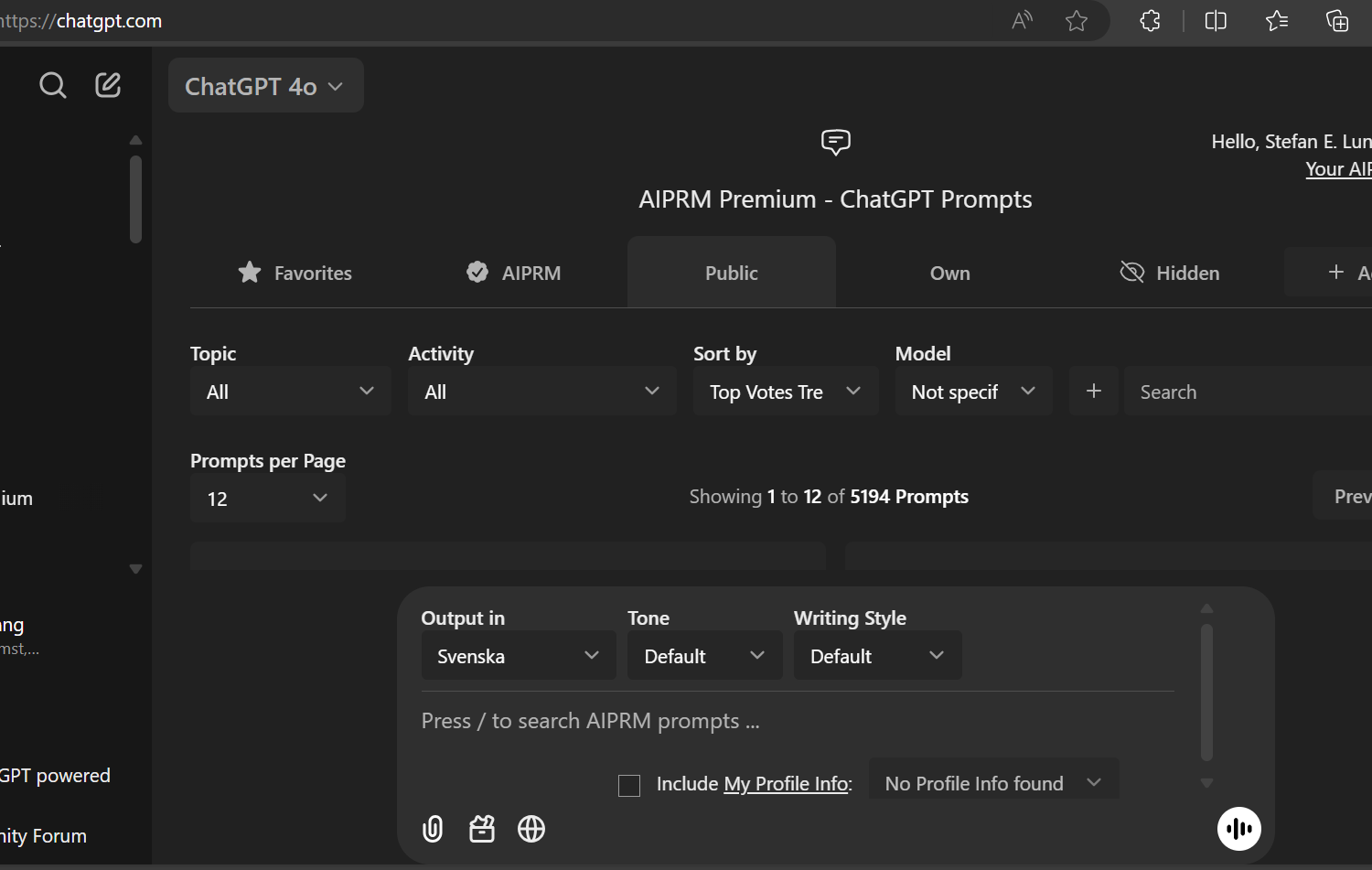Open the Tone dropdown
Image resolution: width=1372 pixels, height=870 pixels.
point(705,656)
